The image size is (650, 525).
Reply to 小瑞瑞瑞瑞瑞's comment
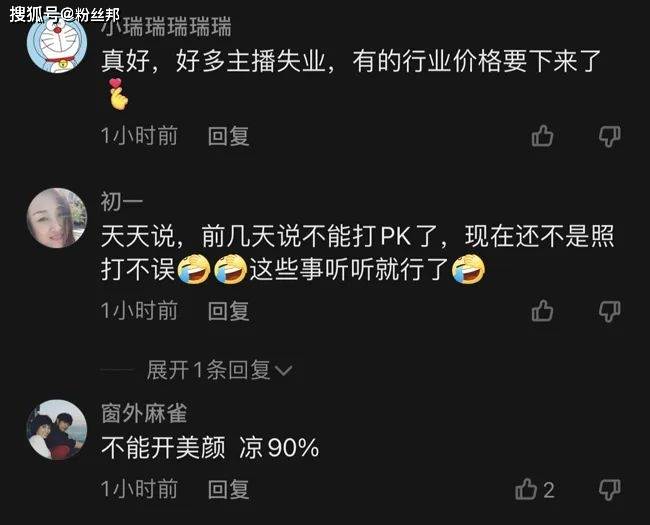coord(228,136)
